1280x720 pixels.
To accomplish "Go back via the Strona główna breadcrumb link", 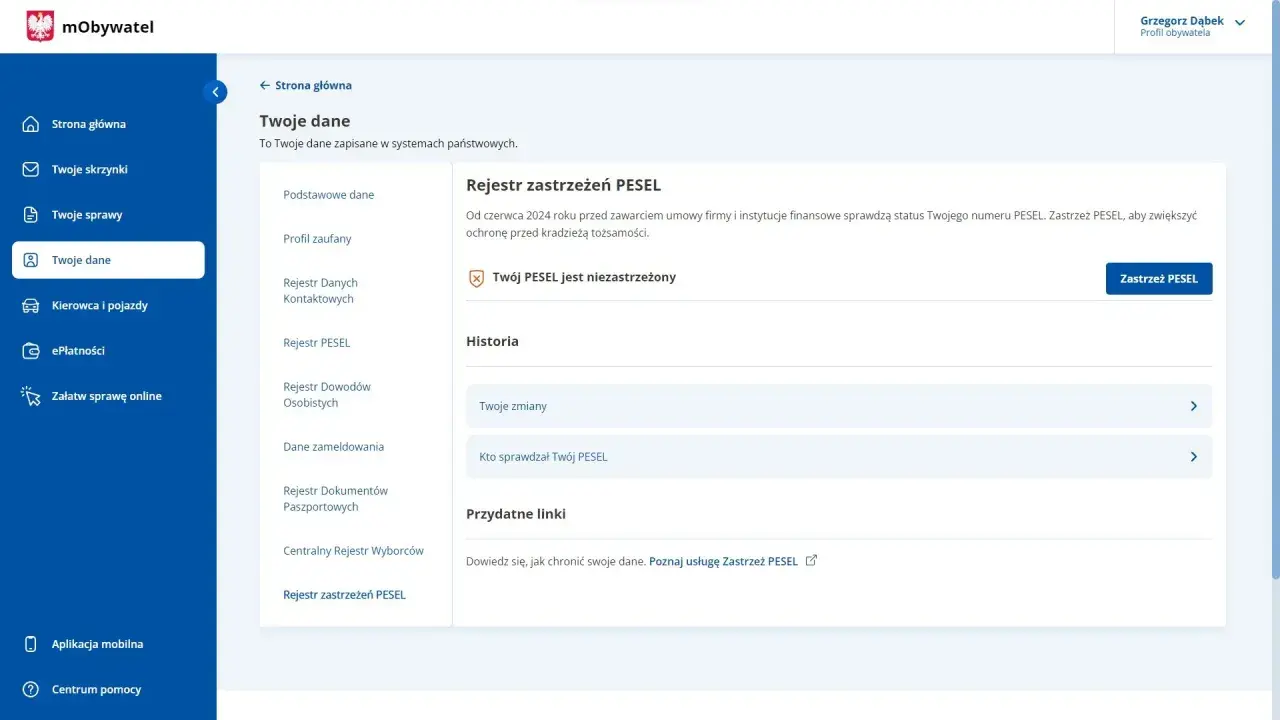I will point(313,85).
